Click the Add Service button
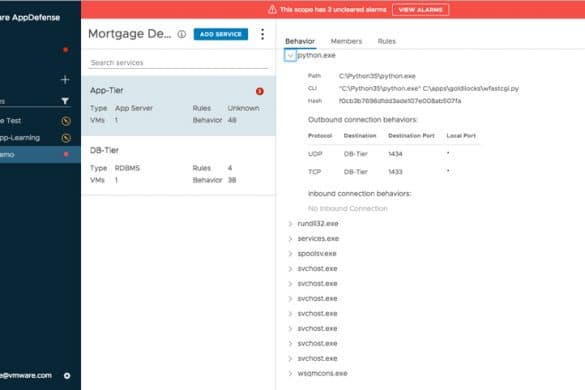The image size is (585, 390). click(220, 34)
